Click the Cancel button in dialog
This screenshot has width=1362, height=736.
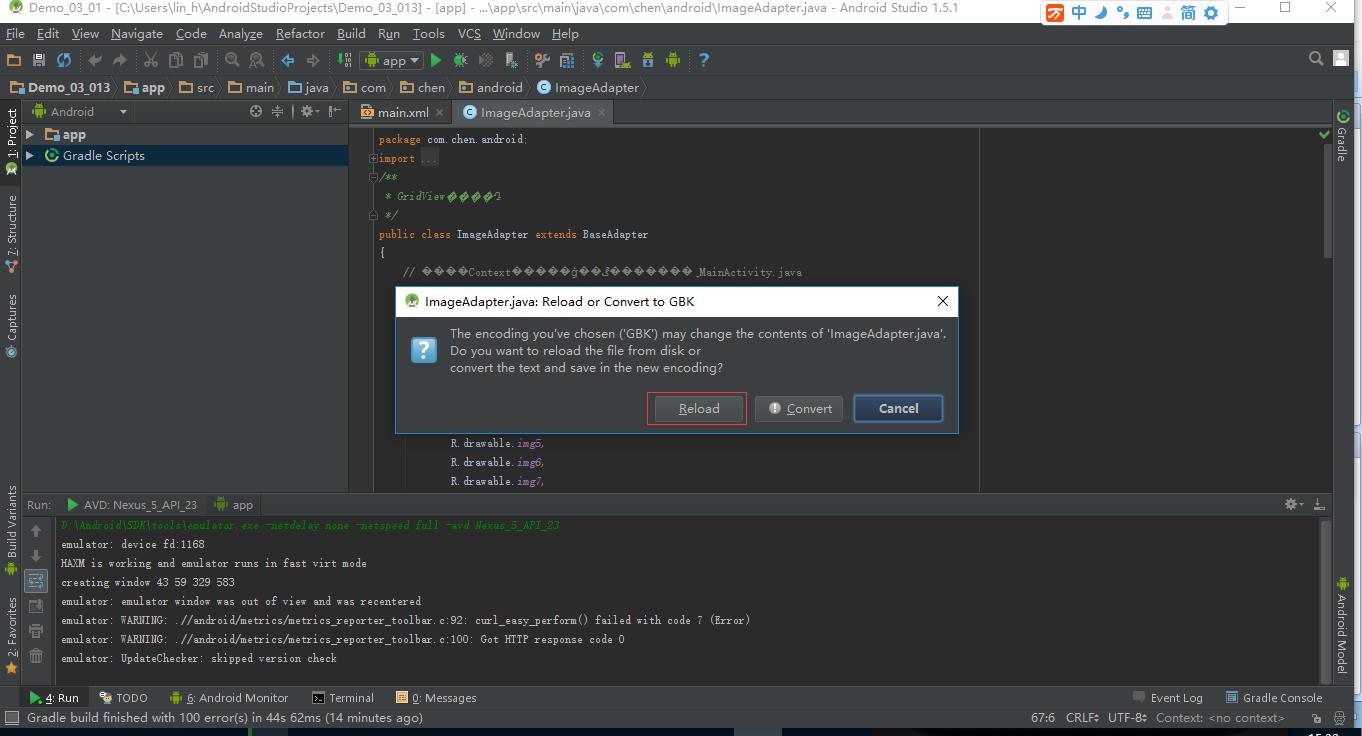click(898, 408)
